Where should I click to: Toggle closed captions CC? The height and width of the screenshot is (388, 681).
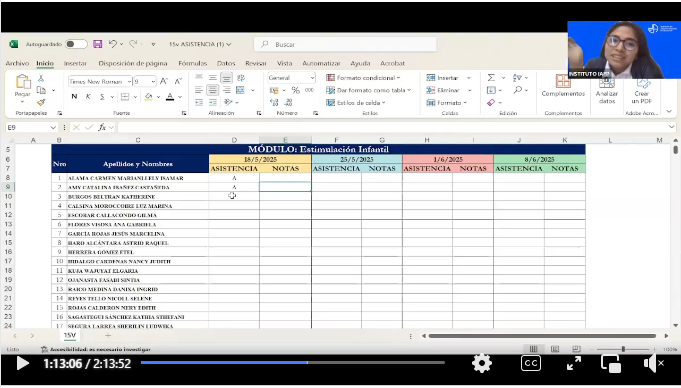tap(531, 363)
